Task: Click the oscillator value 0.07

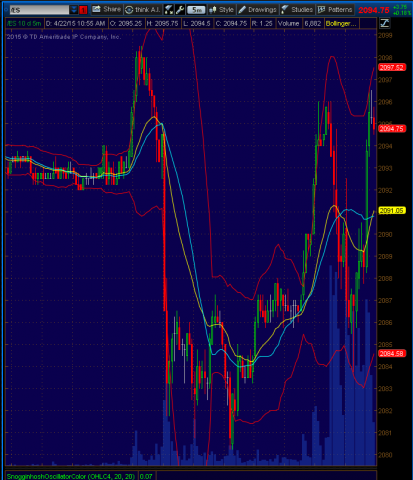Action: 146,476
